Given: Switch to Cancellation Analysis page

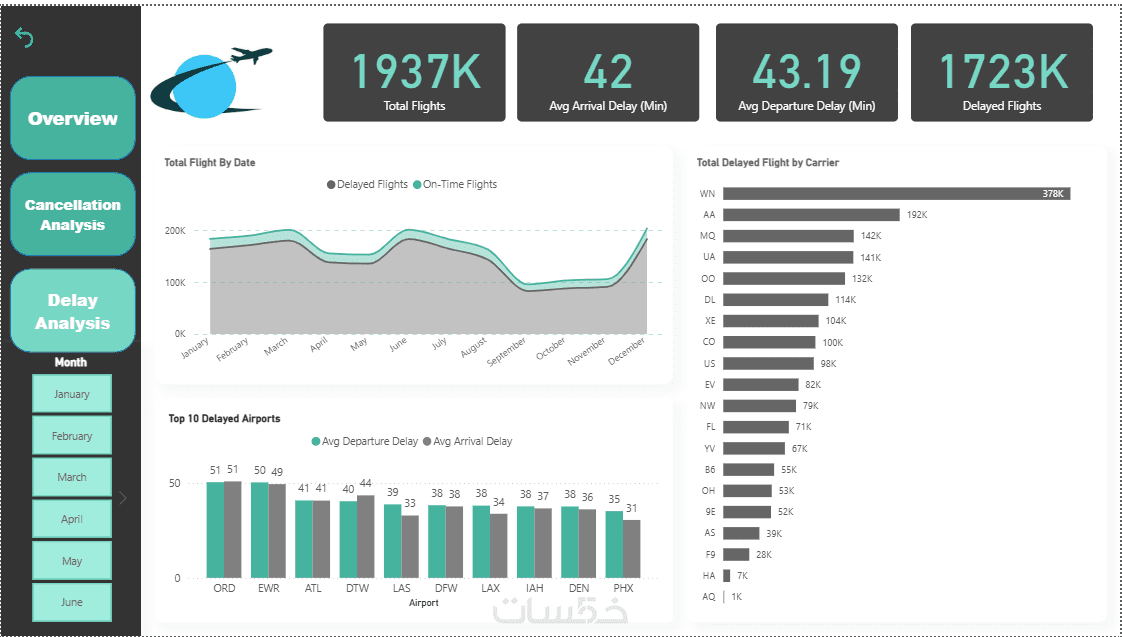Looking at the screenshot, I should 73,214.
